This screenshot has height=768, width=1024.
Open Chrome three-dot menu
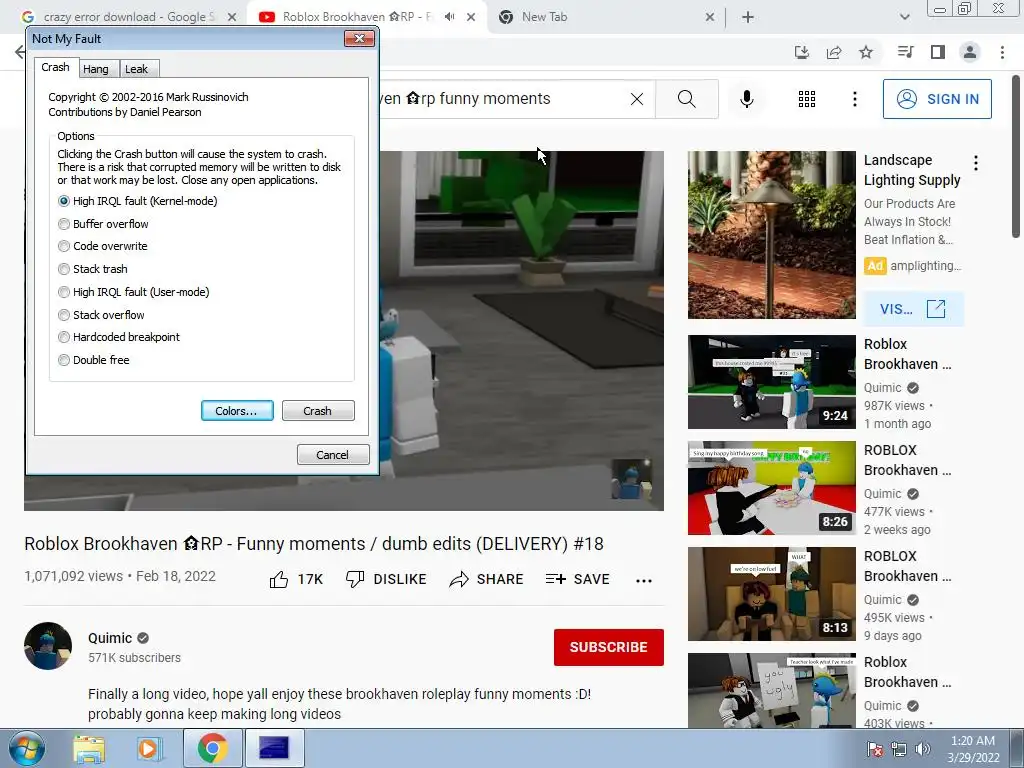1002,52
